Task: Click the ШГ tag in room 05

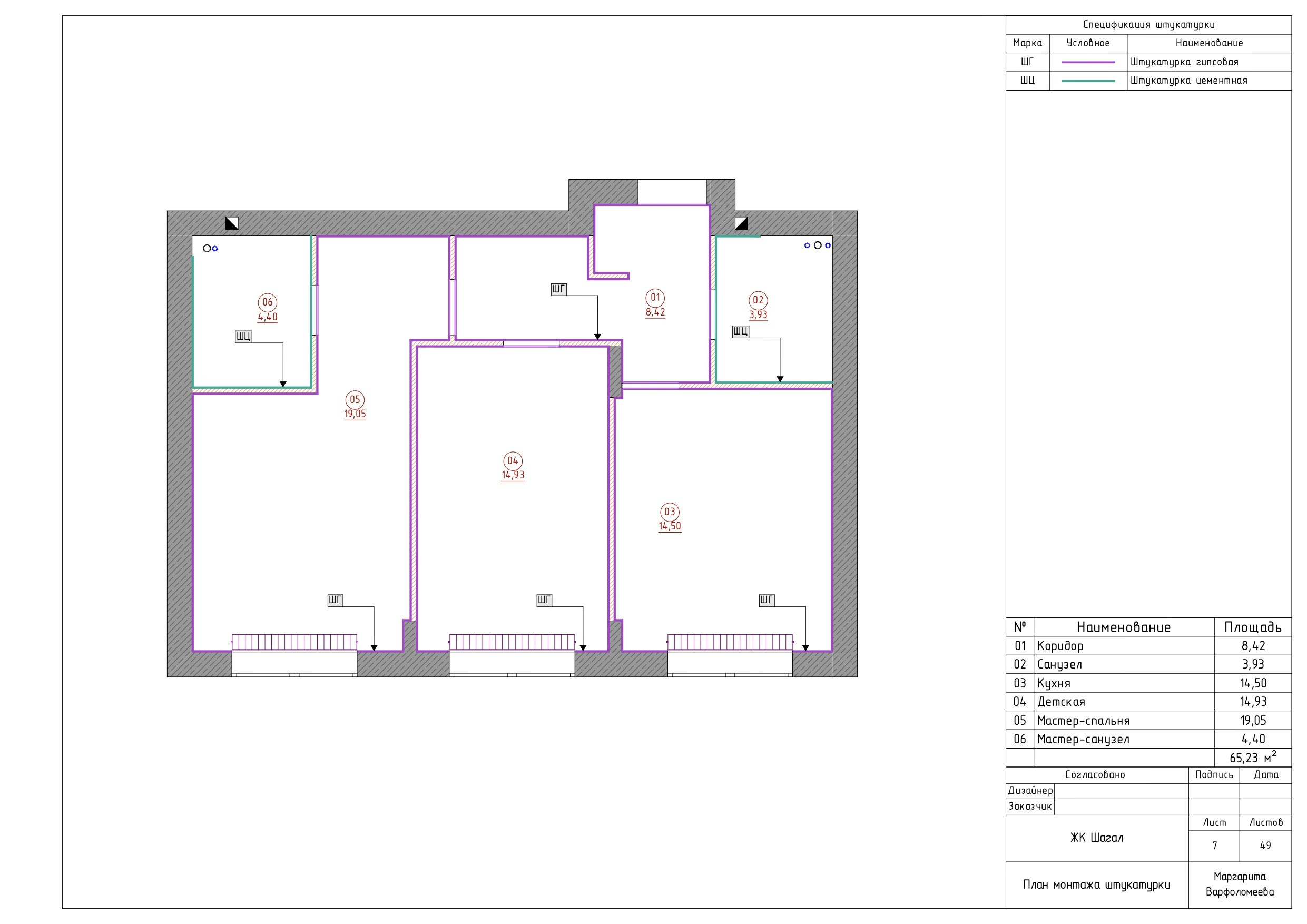Action: pyautogui.click(x=335, y=600)
